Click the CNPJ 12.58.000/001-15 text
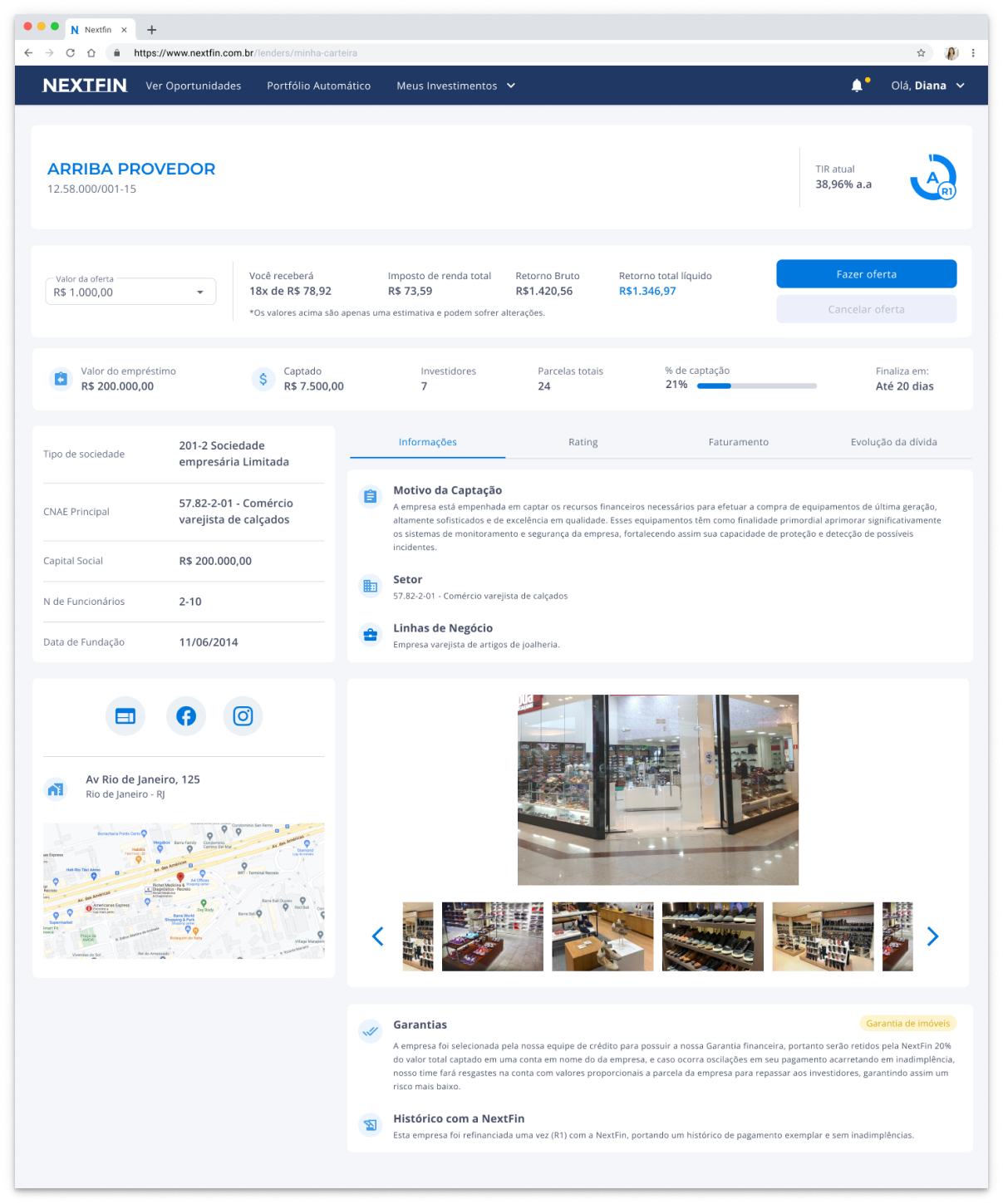Viewport: 1003px width, 1204px height. pos(91,189)
